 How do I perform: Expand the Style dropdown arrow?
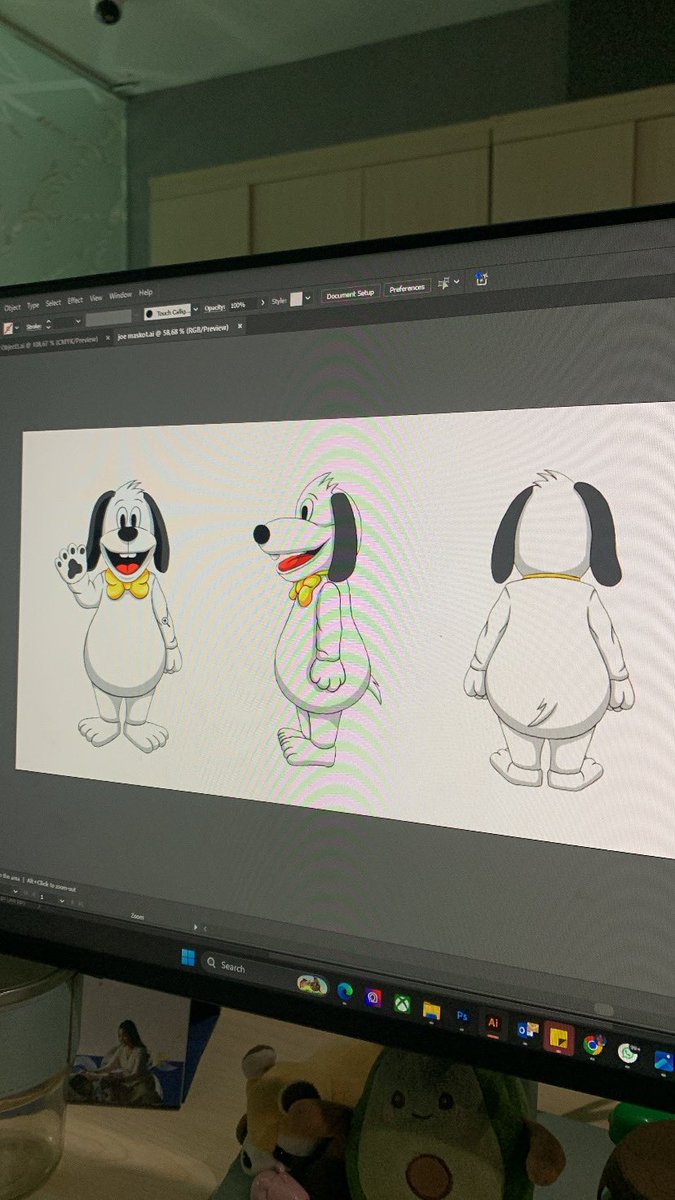pos(308,297)
